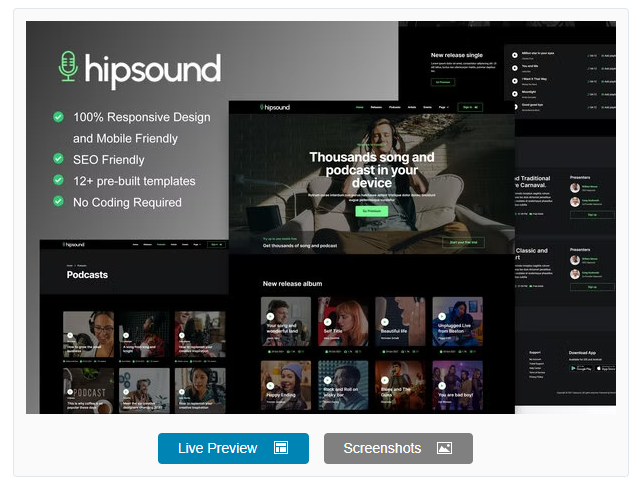Image resolution: width=641 pixels, height=481 pixels.
Task: Select the 'Unplugged Live from Boston' album thumbnail
Action: click(x=457, y=322)
